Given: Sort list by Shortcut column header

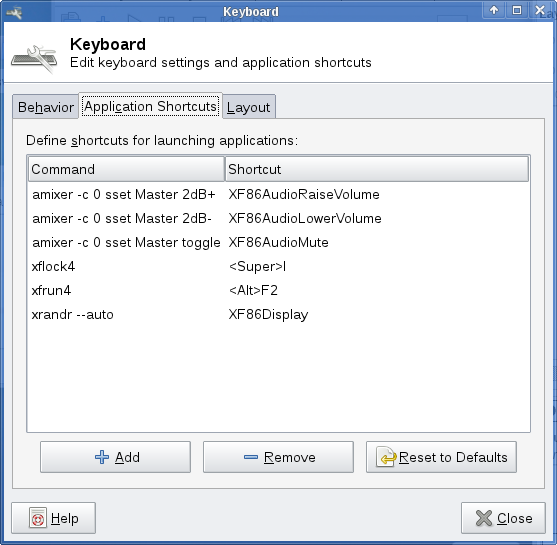Looking at the screenshot, I should 377,169.
